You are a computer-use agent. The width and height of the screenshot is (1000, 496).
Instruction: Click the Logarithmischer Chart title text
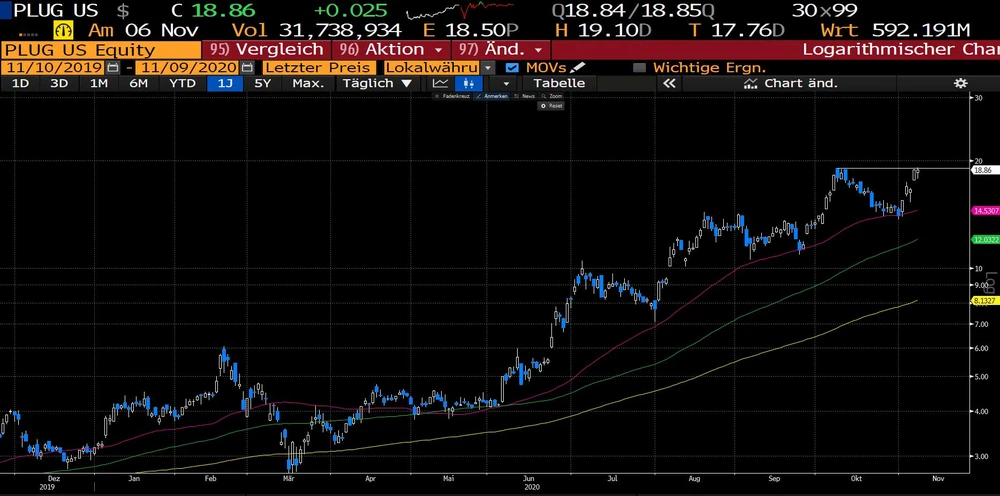pos(901,49)
